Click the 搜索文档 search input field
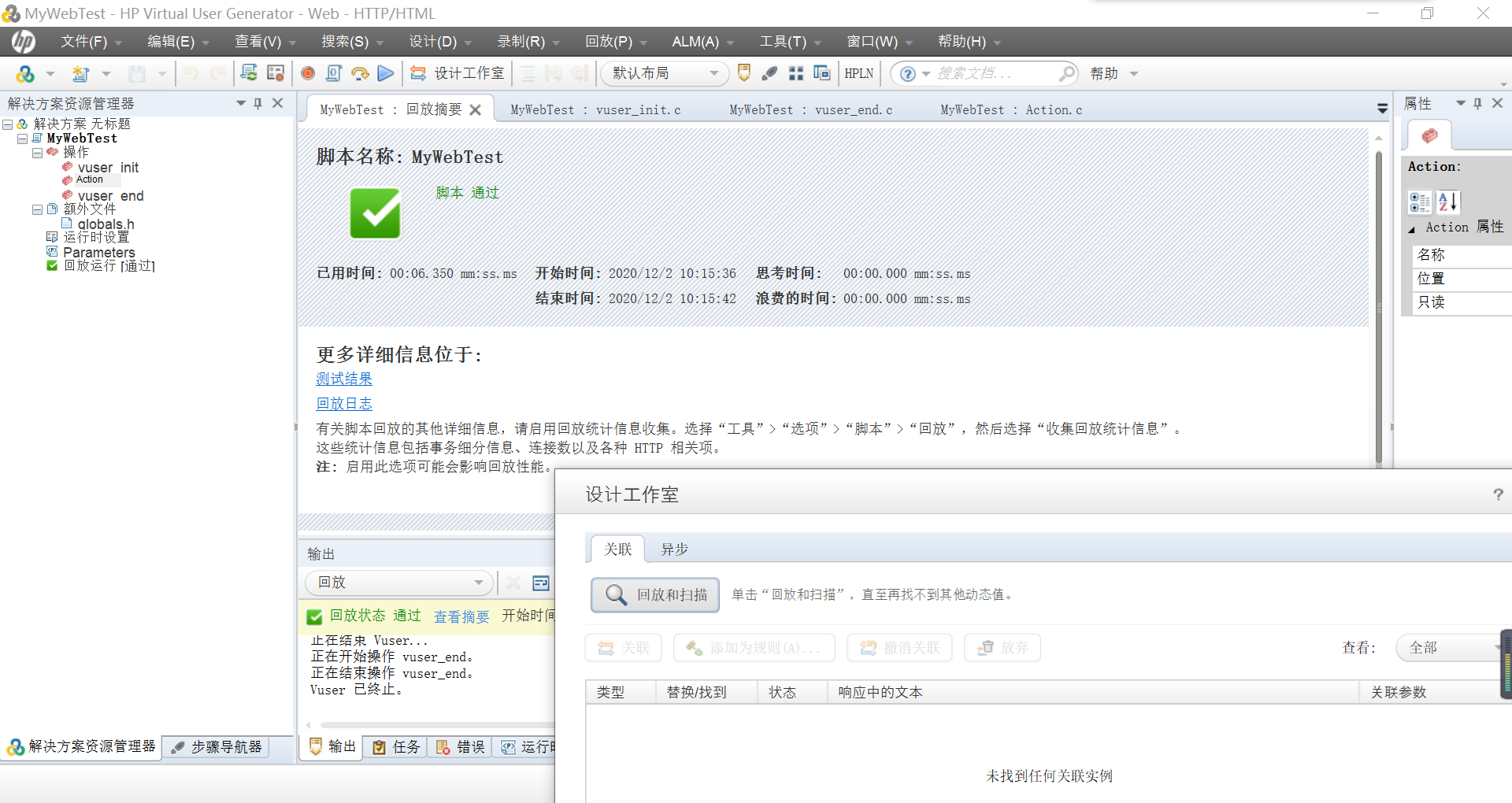The width and height of the screenshot is (1512, 803). pos(992,73)
